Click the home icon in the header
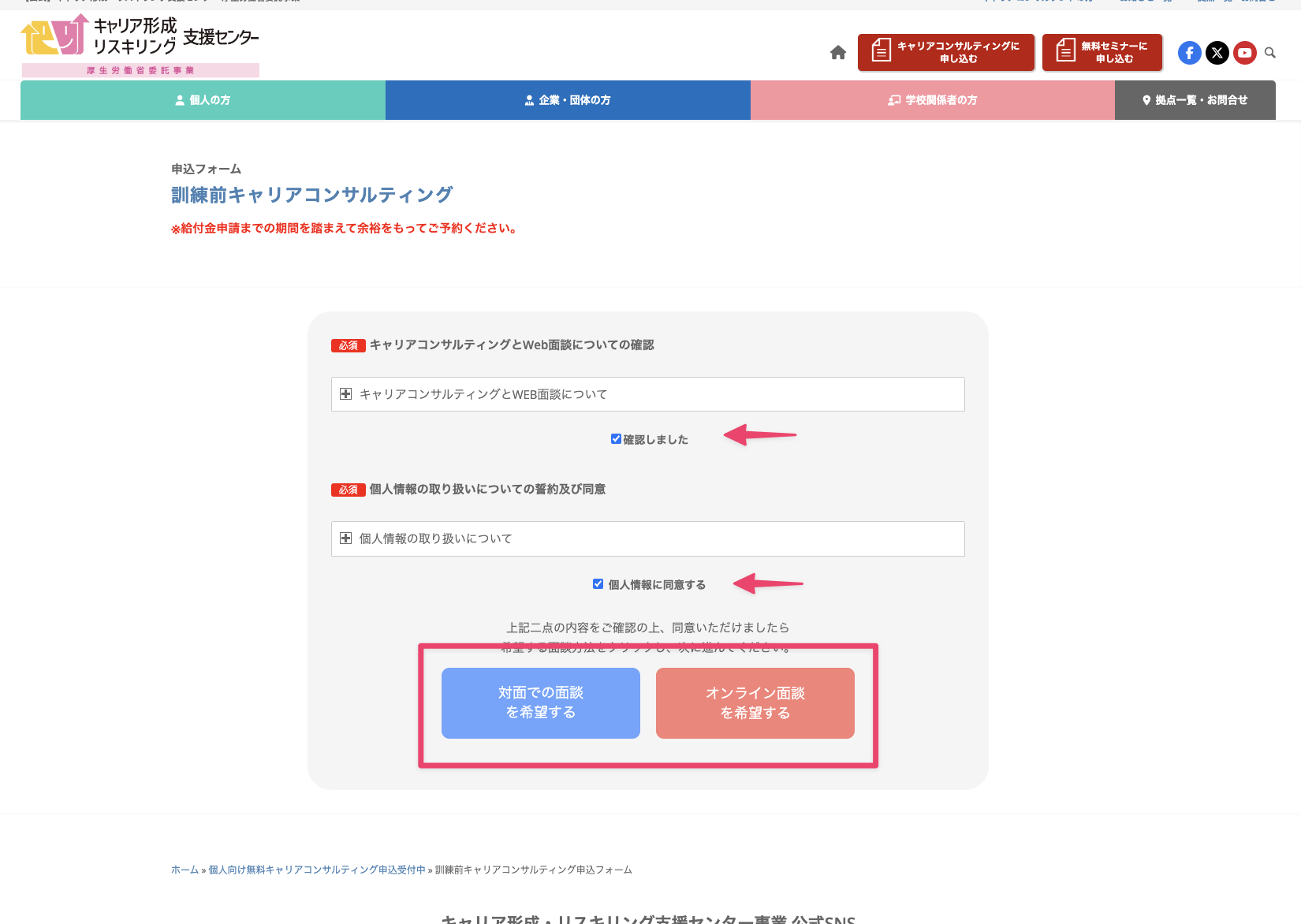 837,52
